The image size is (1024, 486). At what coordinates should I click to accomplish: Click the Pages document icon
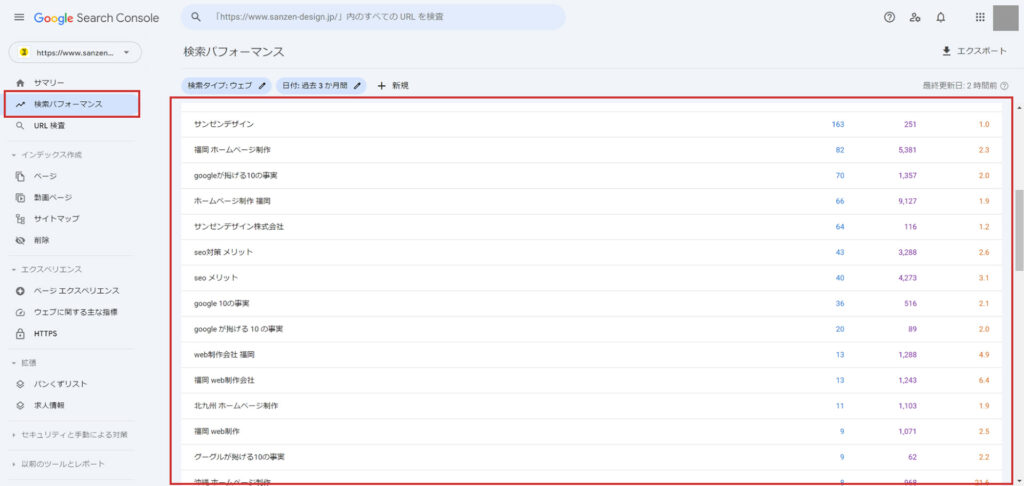coord(20,176)
